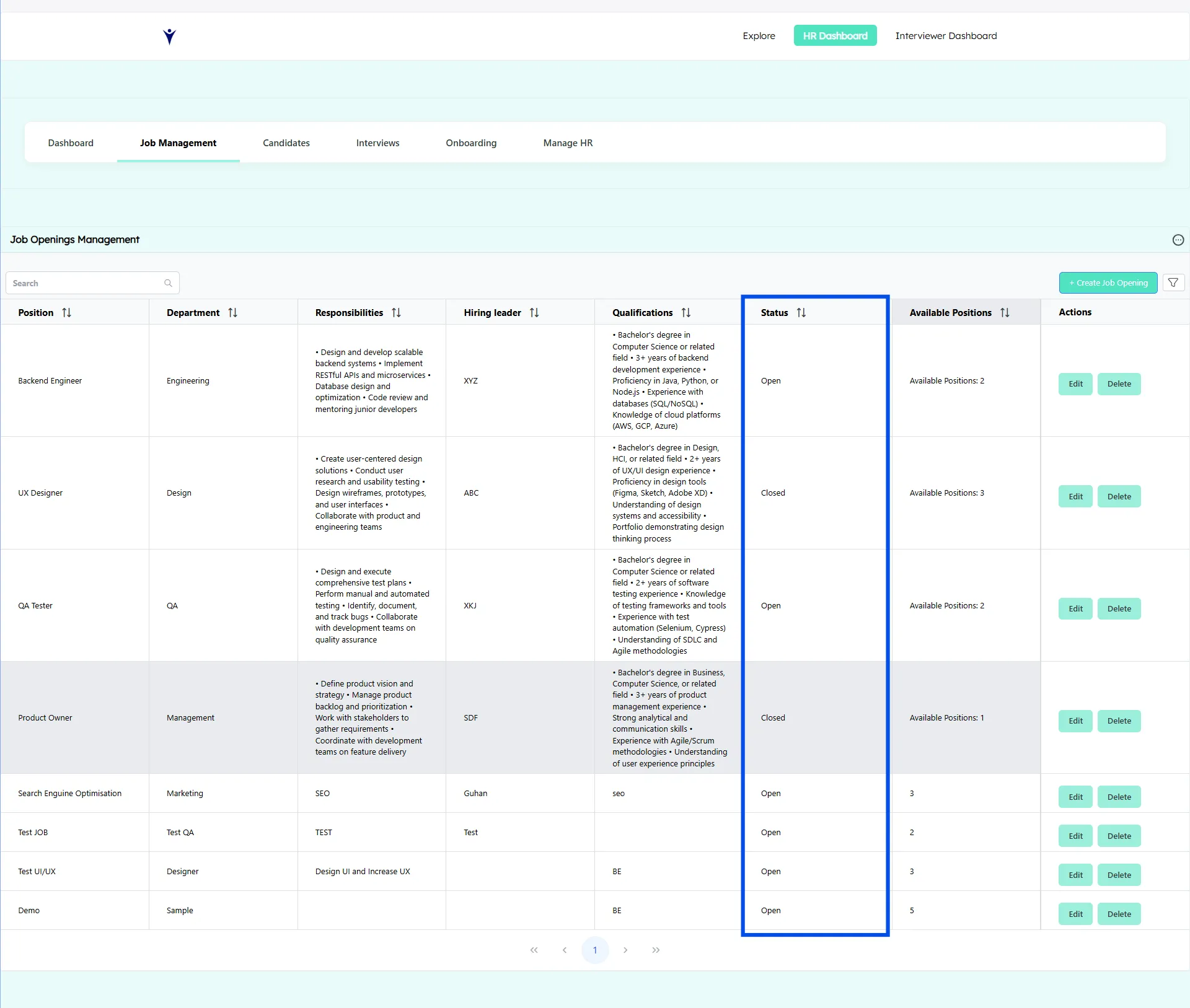Edit the Backend Engineer job opening

1075,383
